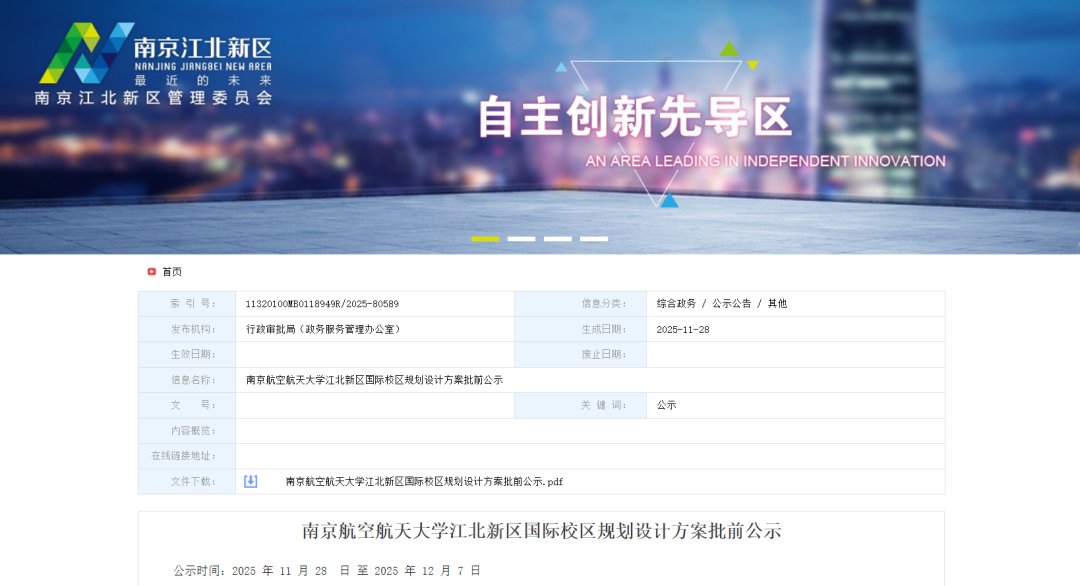
Task: Click the 南京江北新区管理委员会 header text
Action: [x=154, y=98]
